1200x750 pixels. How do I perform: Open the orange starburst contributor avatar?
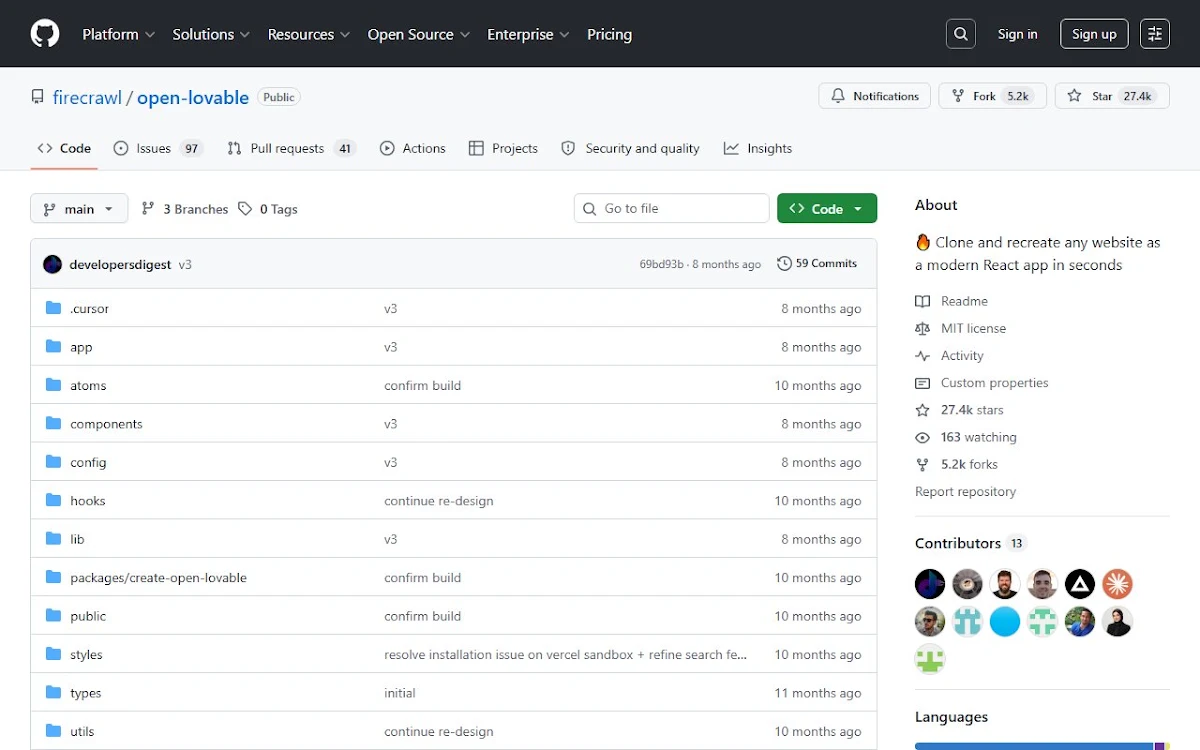[x=1117, y=584]
